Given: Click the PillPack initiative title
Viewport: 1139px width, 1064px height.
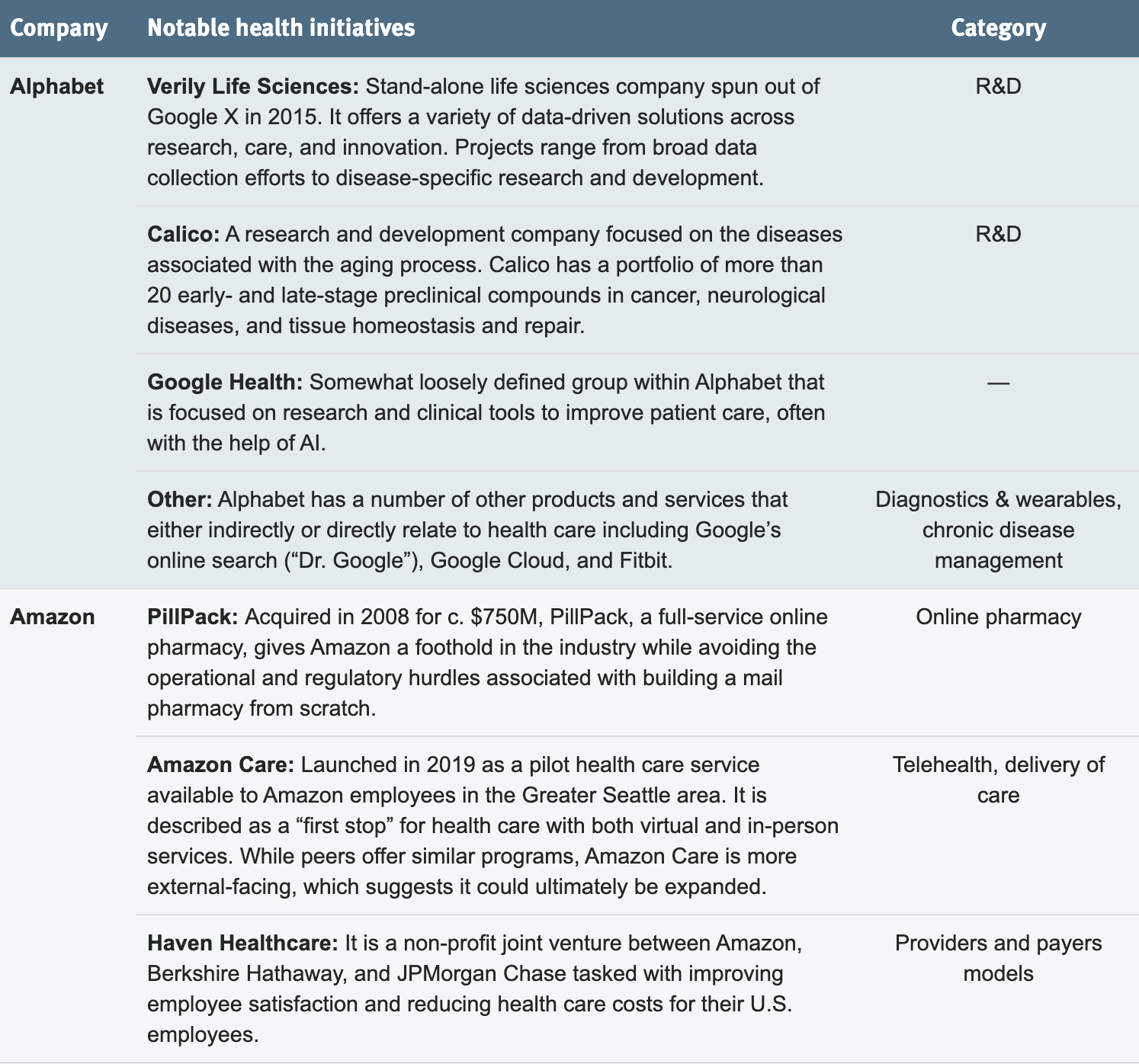Looking at the screenshot, I should [x=193, y=617].
